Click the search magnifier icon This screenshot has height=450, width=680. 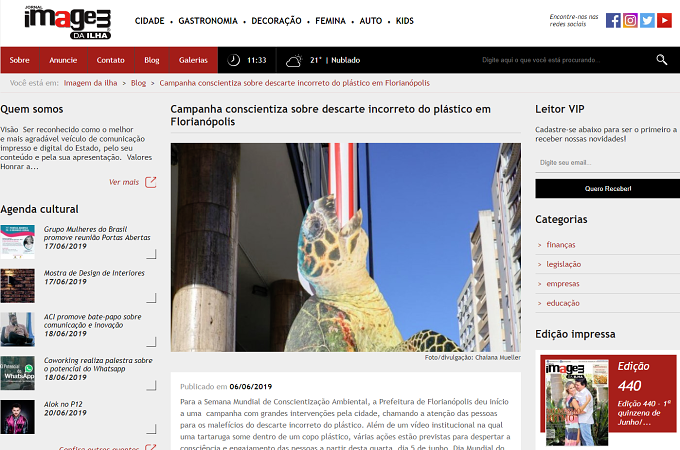coord(661,60)
